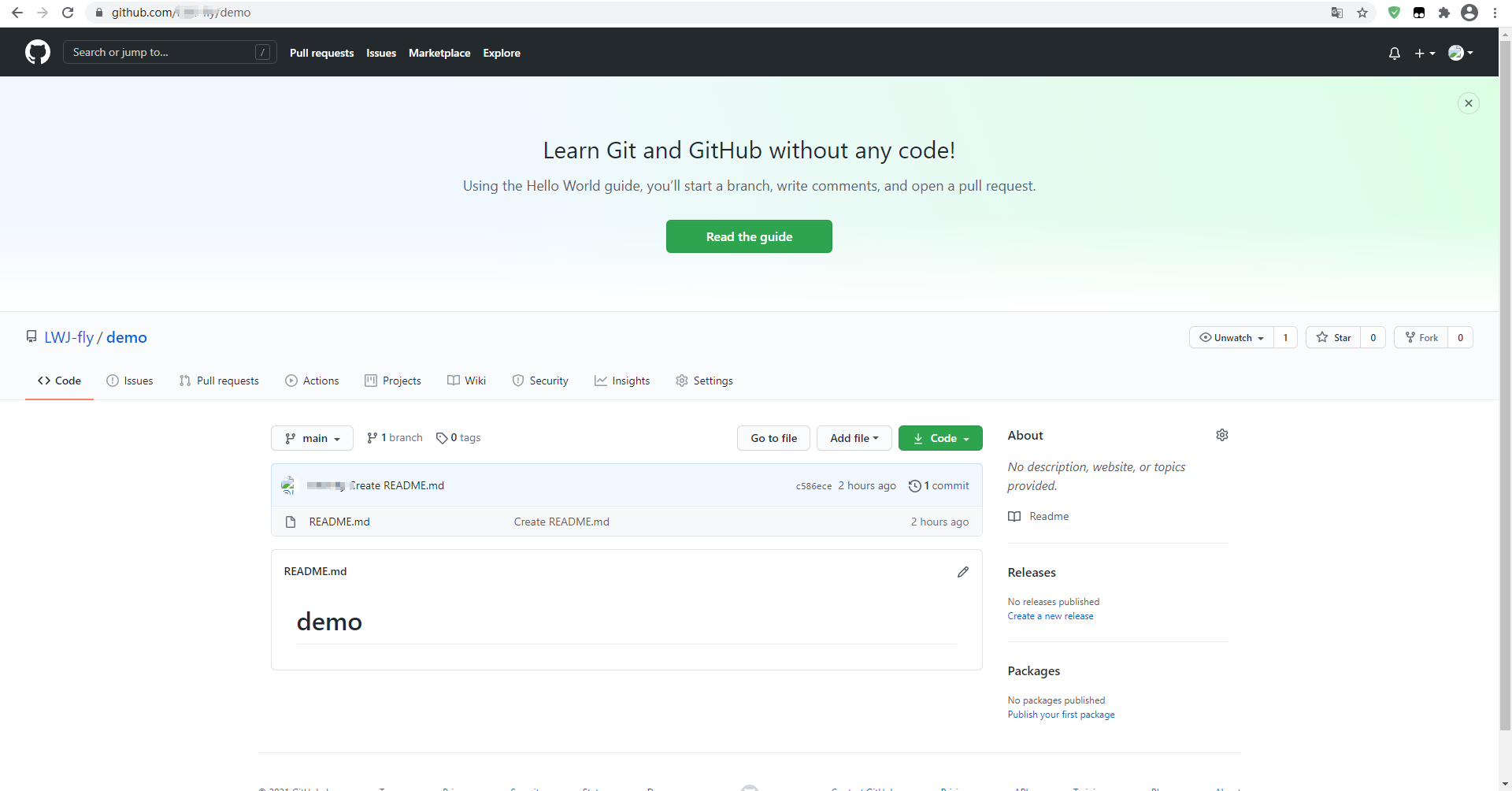Open the browser extensions puzzle icon
The image size is (1512, 791).
coord(1444,13)
